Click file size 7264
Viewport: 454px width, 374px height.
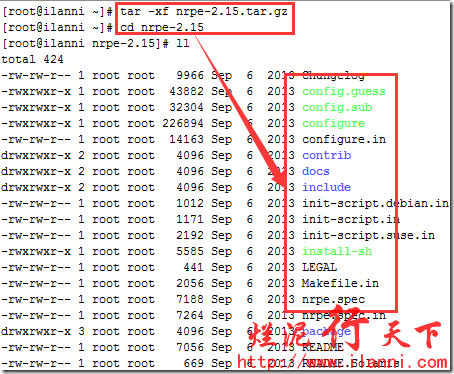[190, 315]
